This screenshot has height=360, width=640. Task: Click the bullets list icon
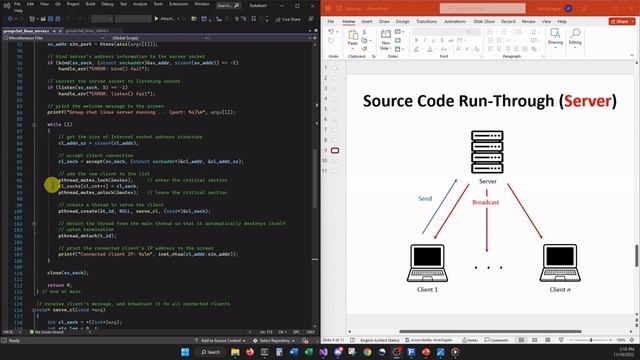point(491,32)
